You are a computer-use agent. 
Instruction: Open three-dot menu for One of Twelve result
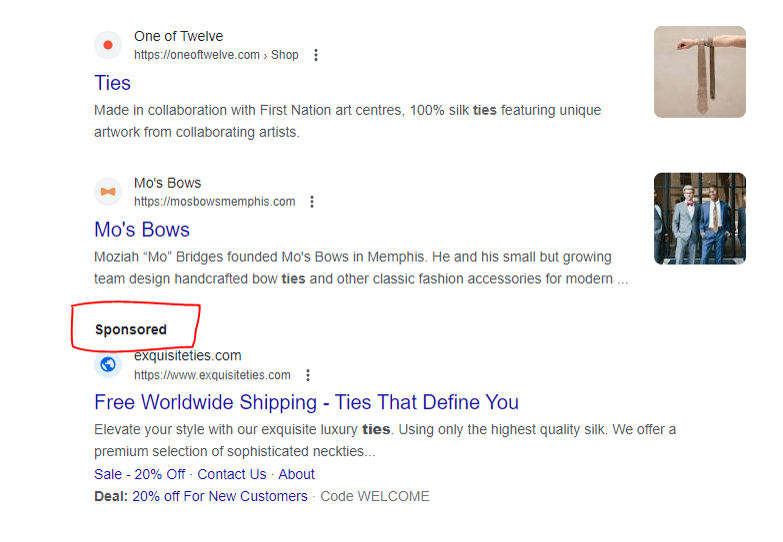coord(316,55)
